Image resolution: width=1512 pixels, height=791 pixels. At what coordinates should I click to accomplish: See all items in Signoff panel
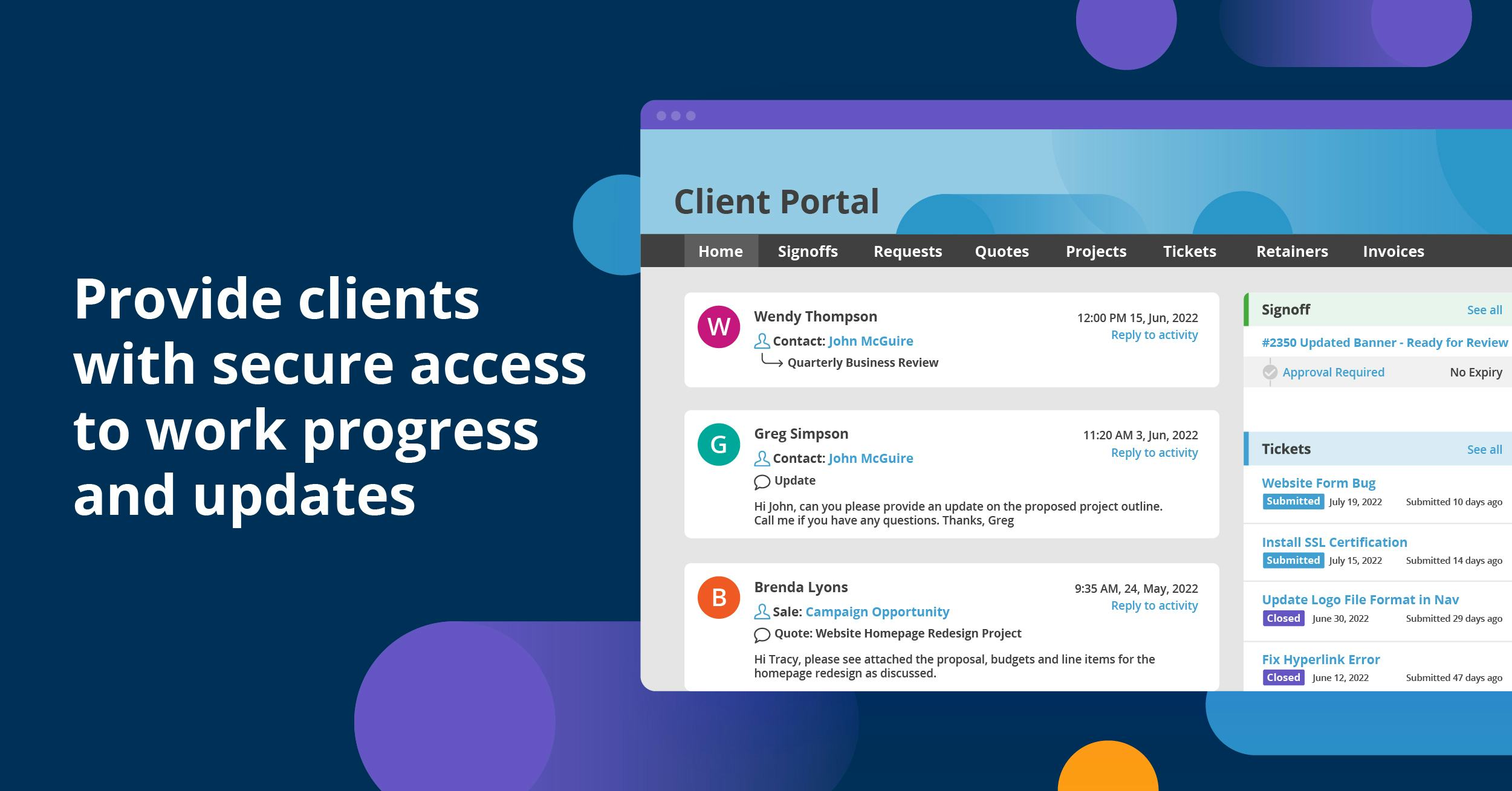(1484, 310)
